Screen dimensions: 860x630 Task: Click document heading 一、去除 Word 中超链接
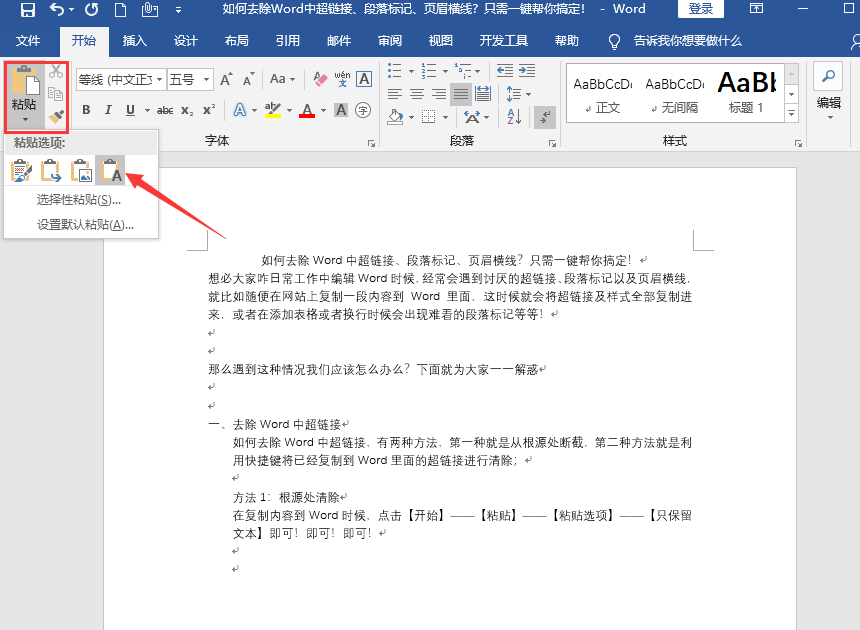pos(275,424)
